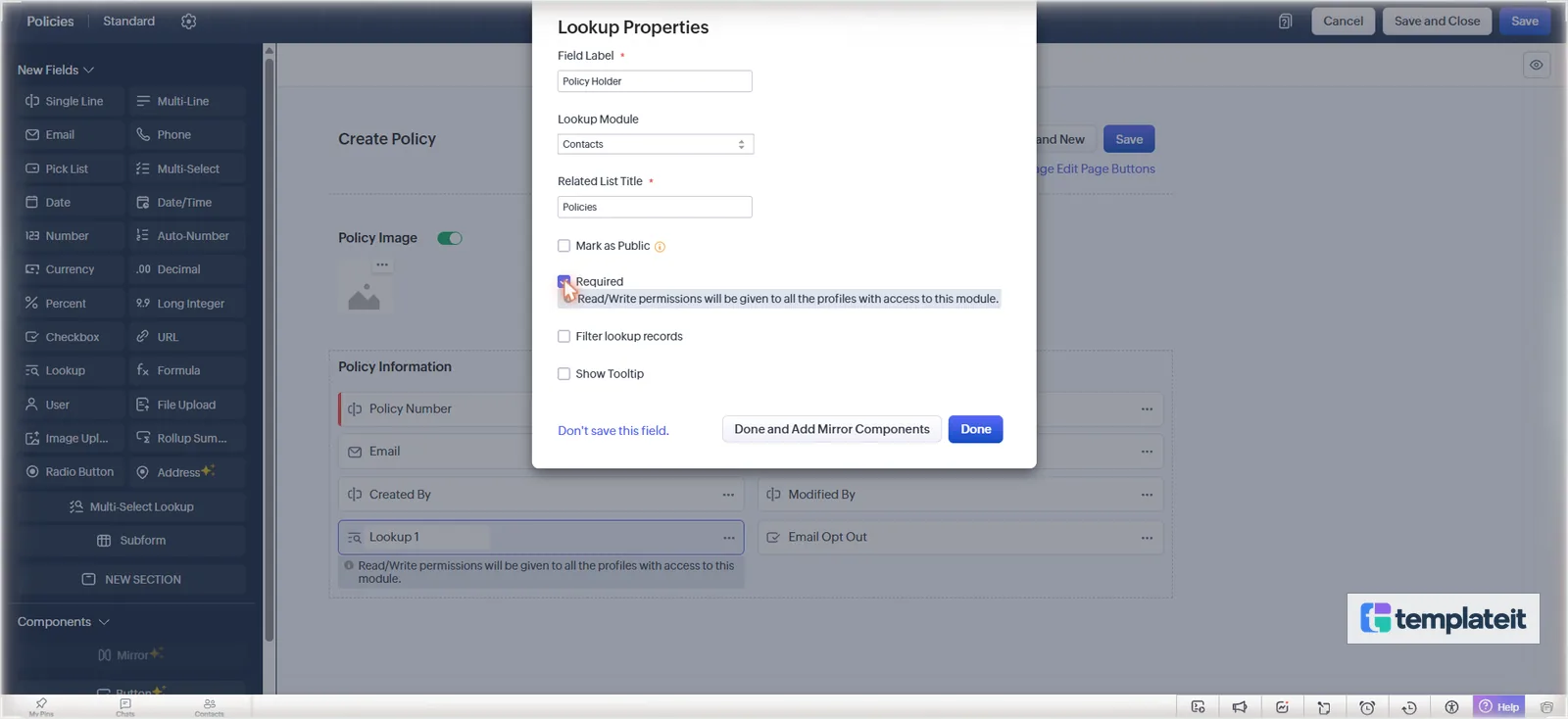This screenshot has width=1568, height=719.
Task: Open My Pins in the bottom bar
Action: (41, 706)
